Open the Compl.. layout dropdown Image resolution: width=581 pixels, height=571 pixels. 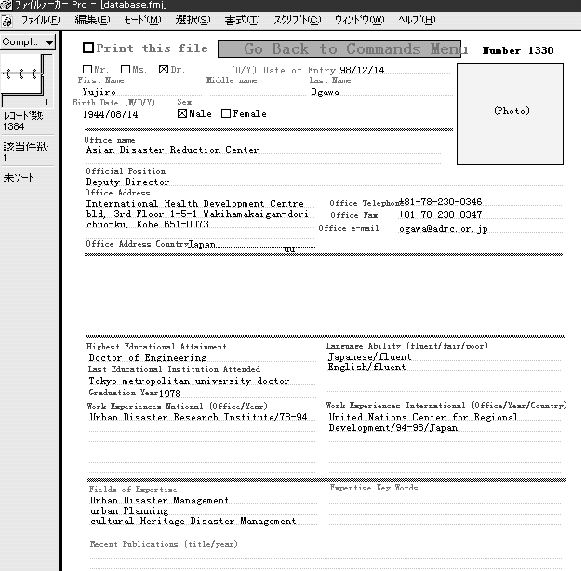click(28, 42)
